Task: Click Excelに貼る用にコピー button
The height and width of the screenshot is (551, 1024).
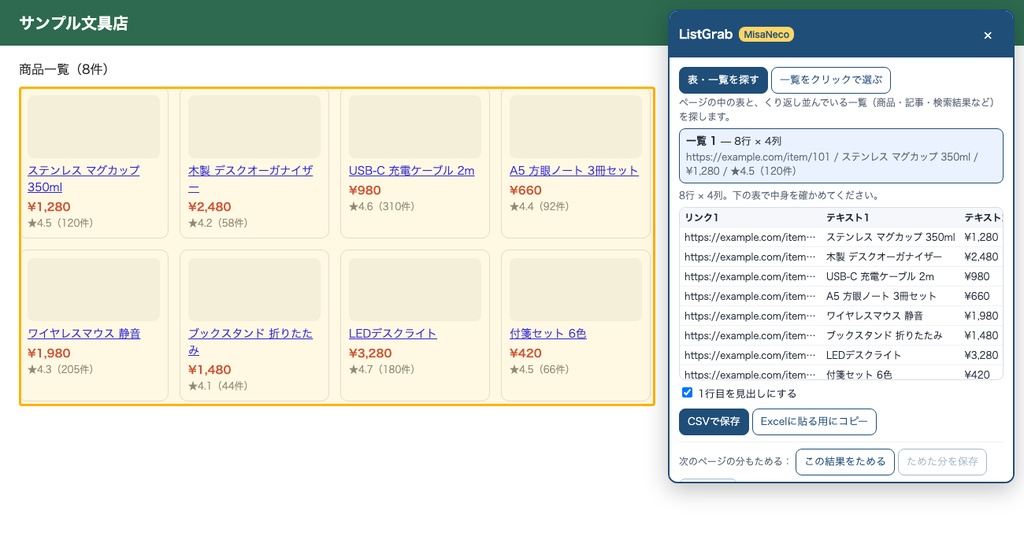Action: pos(814,422)
